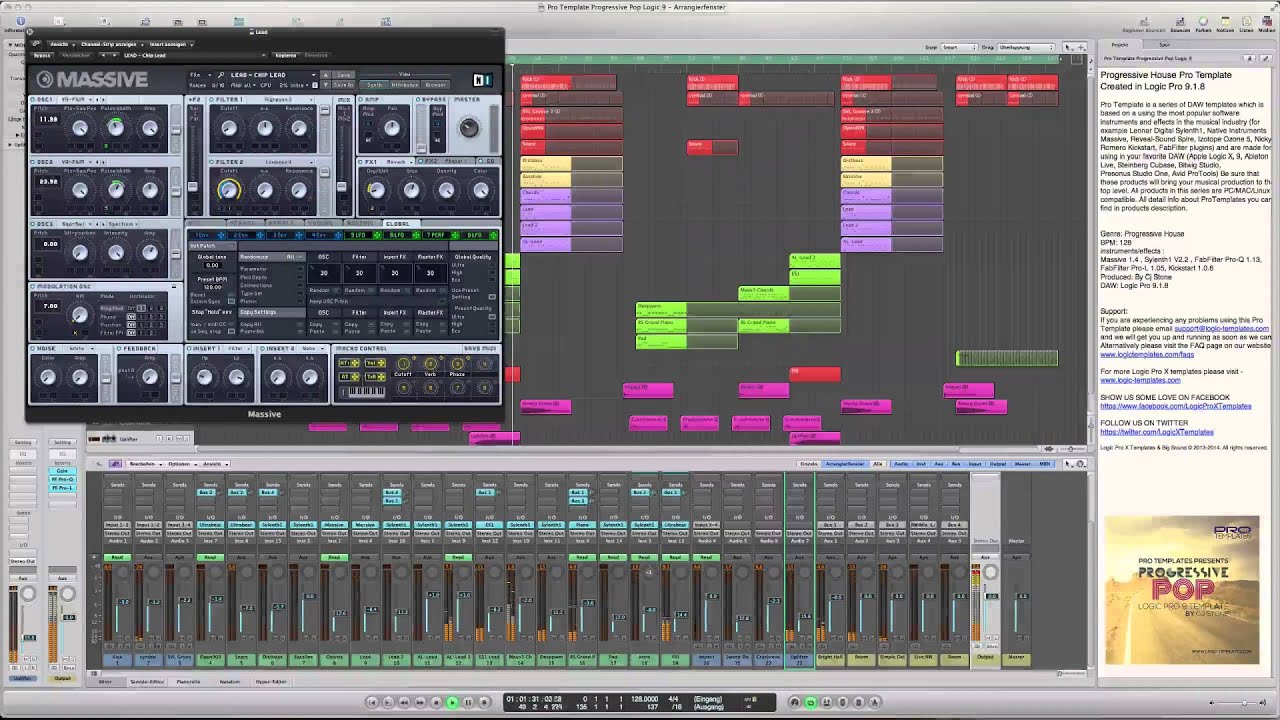Toggle the OSC3 power button in Massive
Image resolution: width=1280 pixels, height=720 pixels.
(34, 224)
